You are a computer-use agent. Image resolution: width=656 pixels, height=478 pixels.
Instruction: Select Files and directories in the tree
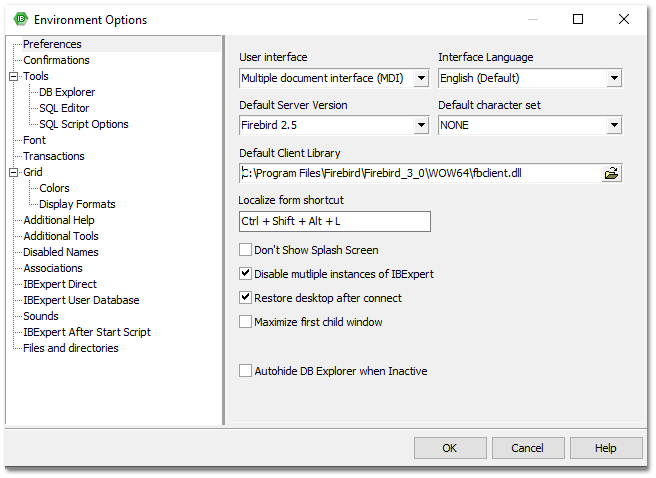[71, 348]
